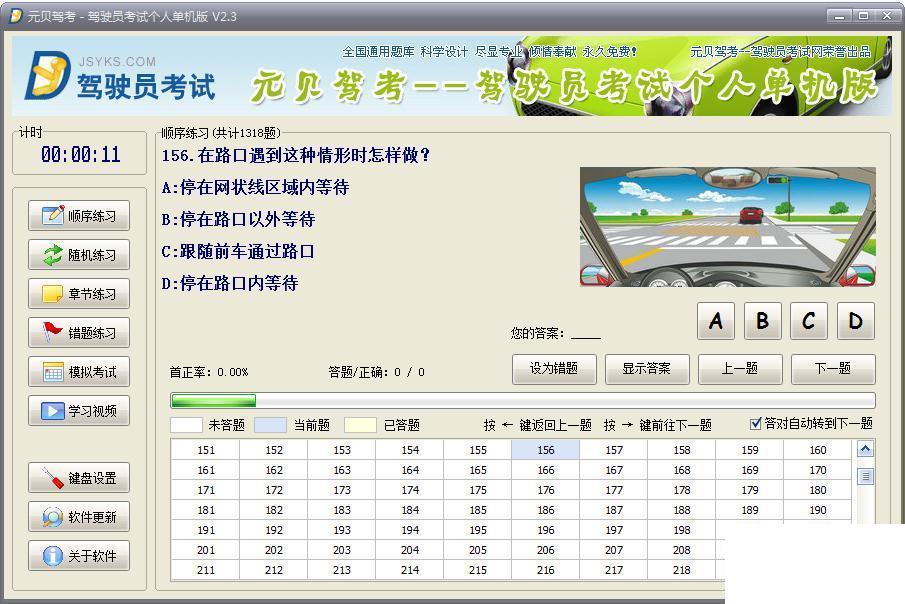Jump to question 192 cell

(274, 530)
